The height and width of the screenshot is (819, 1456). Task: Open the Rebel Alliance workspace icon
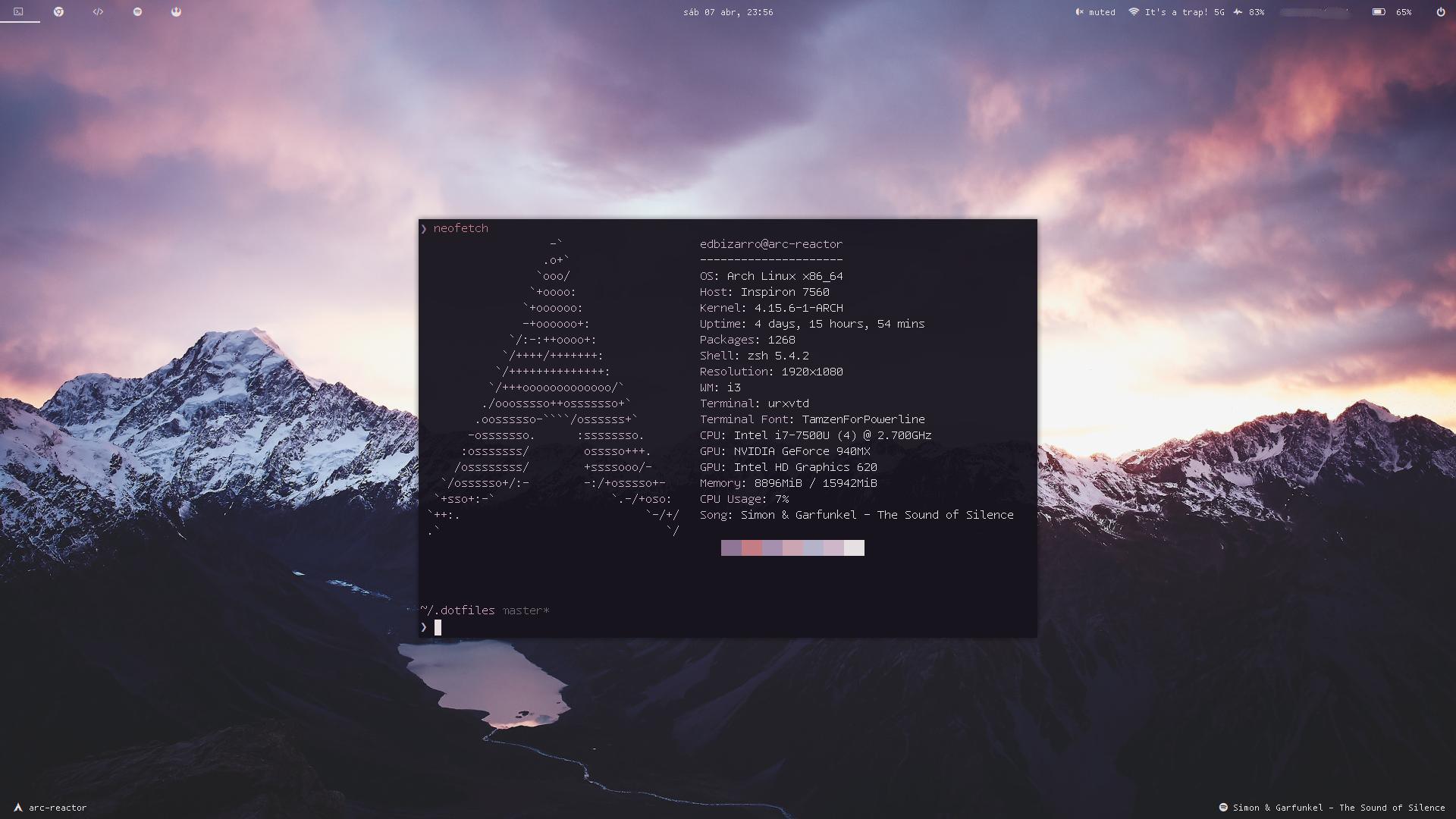[x=176, y=11]
